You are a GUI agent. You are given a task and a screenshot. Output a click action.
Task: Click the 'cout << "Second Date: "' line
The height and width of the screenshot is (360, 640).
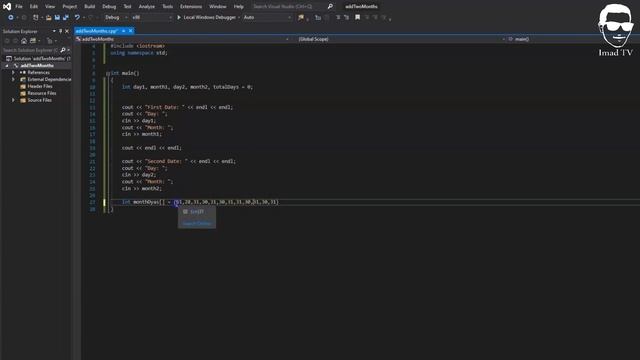[179, 161]
